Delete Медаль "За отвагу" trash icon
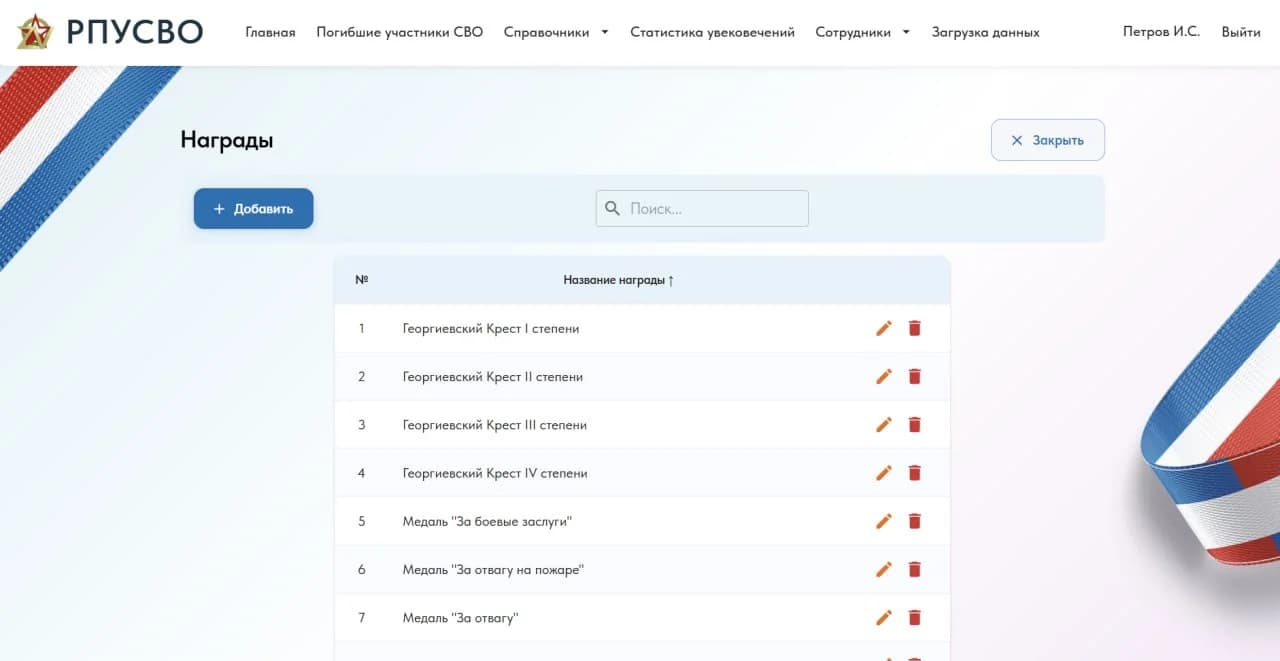This screenshot has height=661, width=1280. pos(914,618)
